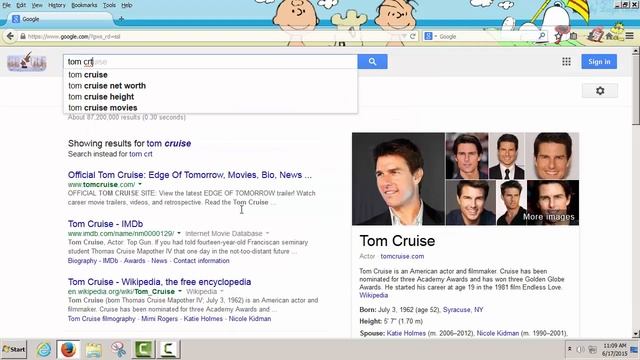Click the white Camtasia recorder taskbar icon
Viewport: 640px width, 360px height.
click(x=168, y=349)
